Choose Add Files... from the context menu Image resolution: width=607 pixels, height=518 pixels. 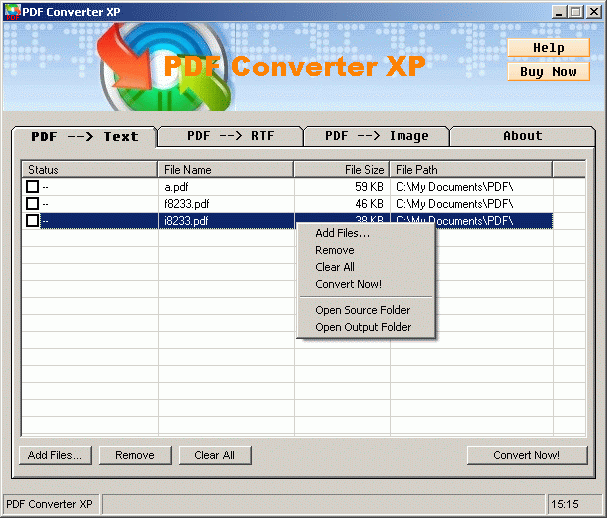(342, 233)
